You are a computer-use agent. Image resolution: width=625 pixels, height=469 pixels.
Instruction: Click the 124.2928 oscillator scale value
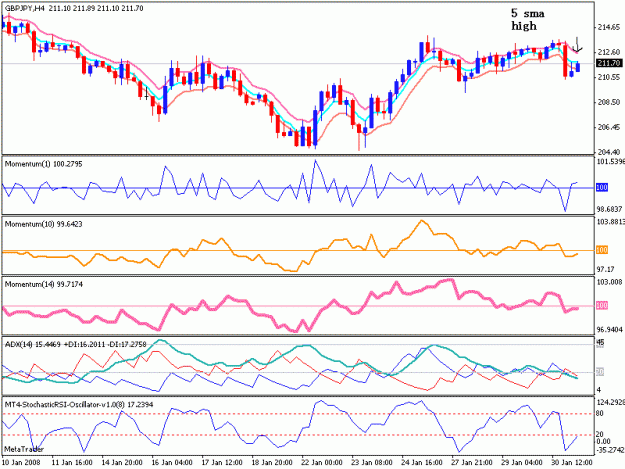coord(611,402)
